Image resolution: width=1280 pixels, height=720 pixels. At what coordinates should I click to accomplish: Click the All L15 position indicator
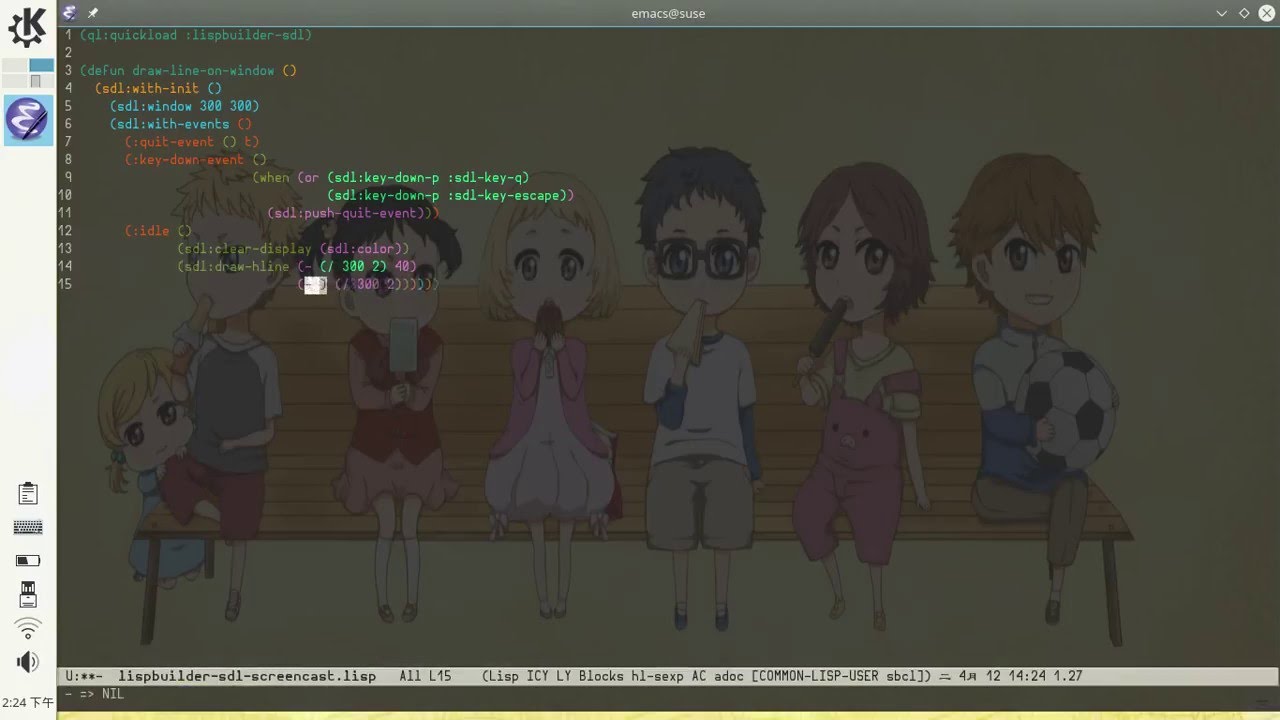[425, 676]
